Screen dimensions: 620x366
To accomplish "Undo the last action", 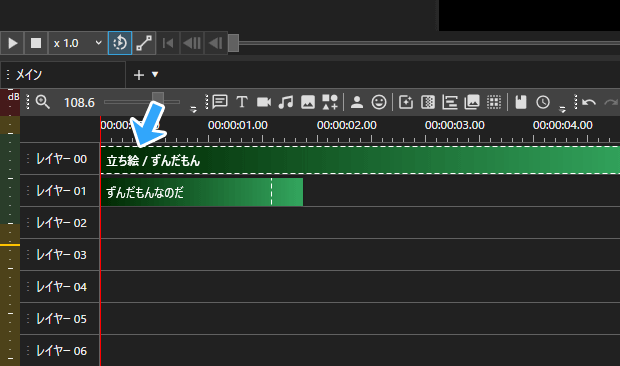I will pyautogui.click(x=589, y=102).
